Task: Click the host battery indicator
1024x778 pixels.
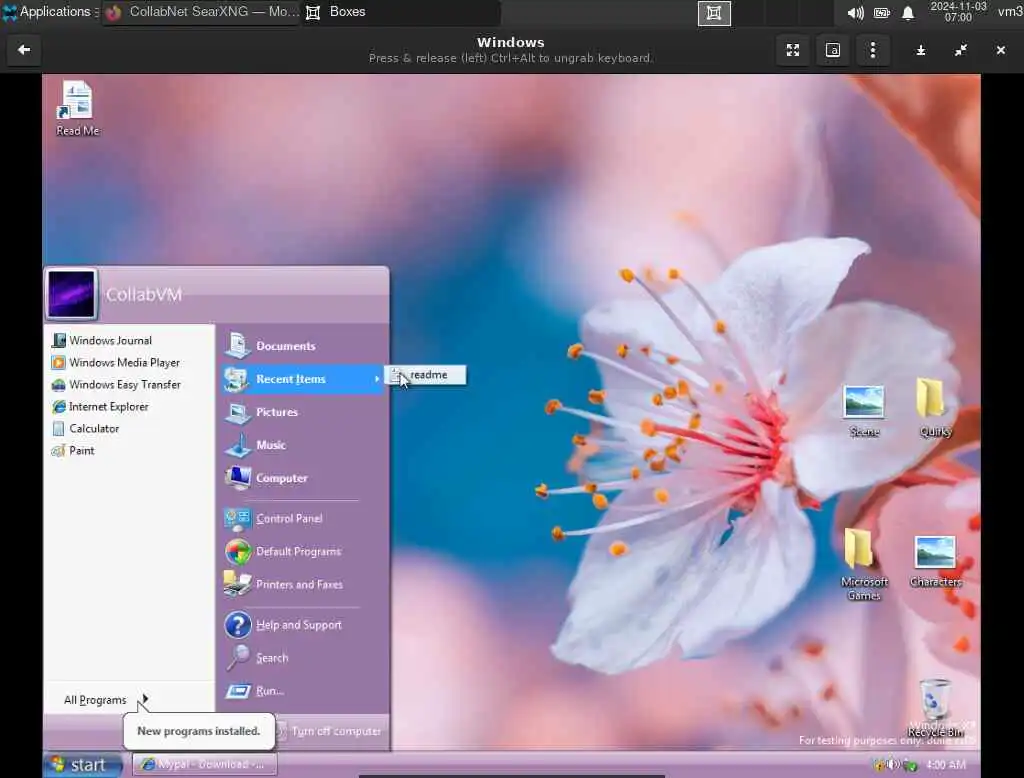Action: pyautogui.click(x=882, y=13)
